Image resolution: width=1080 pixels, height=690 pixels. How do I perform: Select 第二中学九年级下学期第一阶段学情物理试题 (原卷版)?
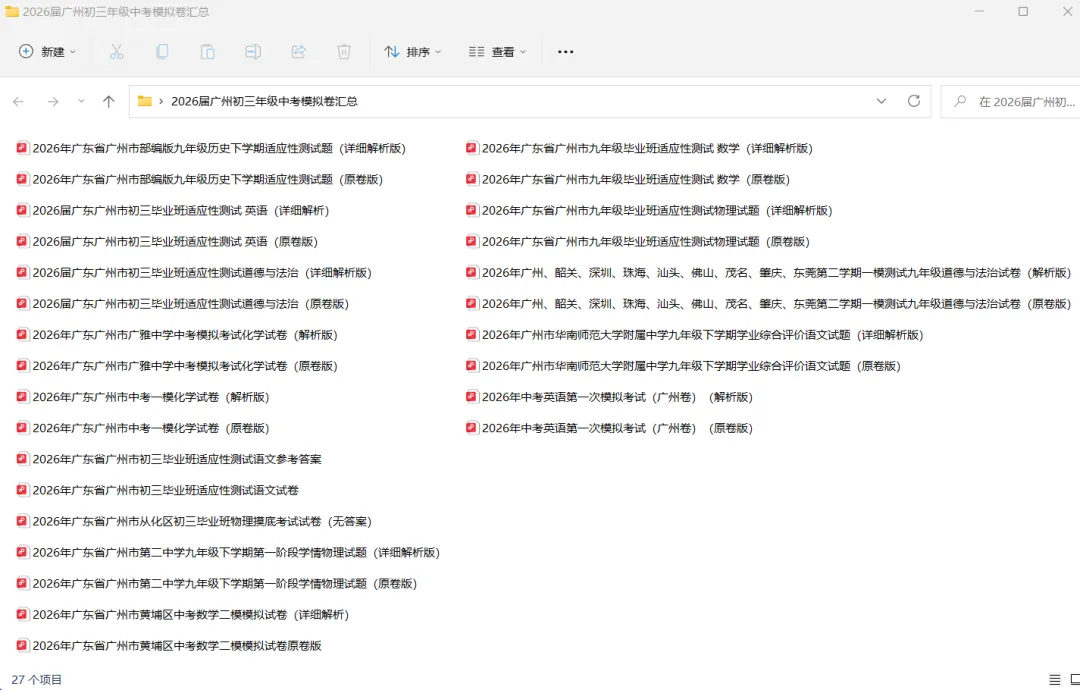click(x=217, y=583)
